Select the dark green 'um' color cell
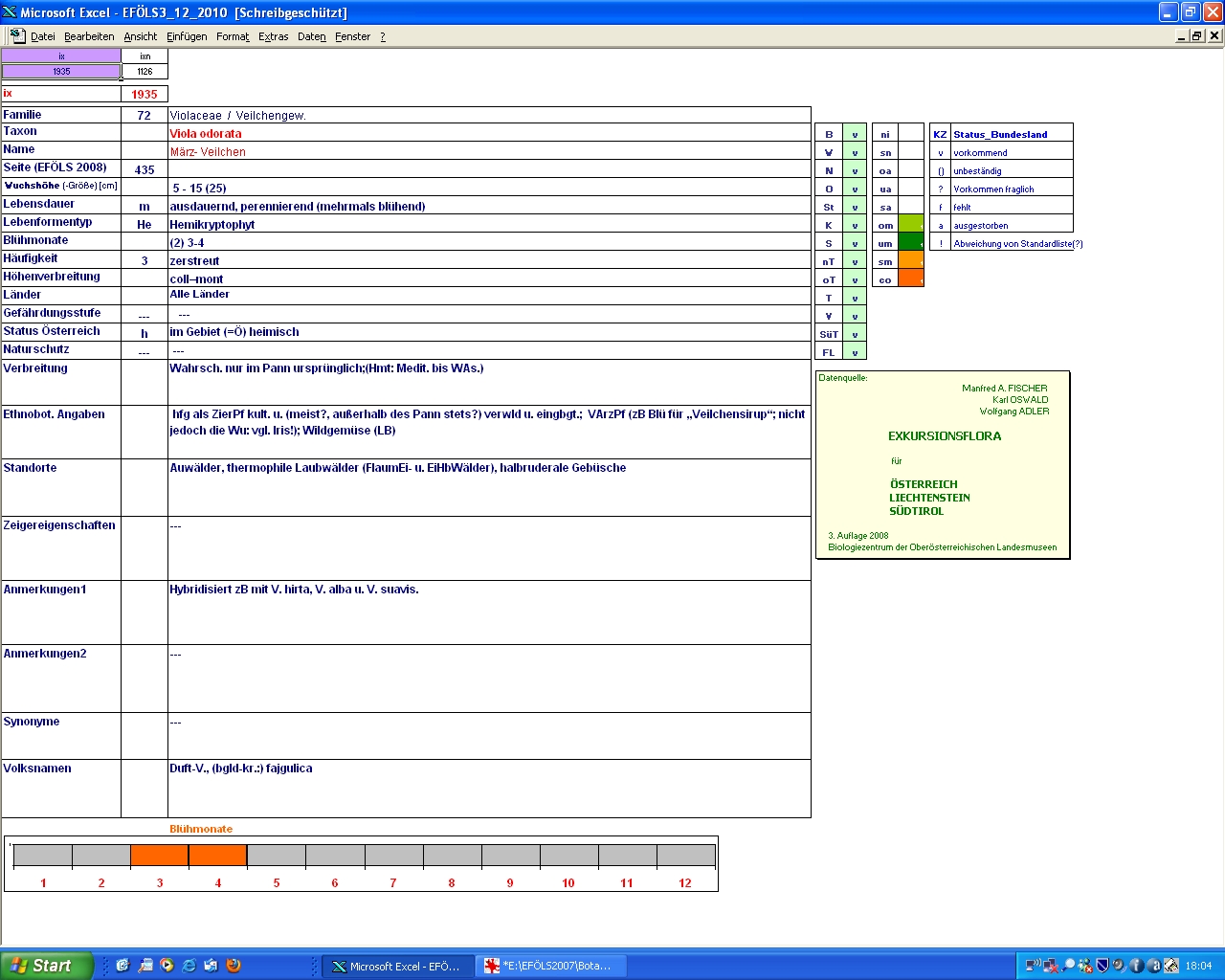The image size is (1225, 980). click(x=911, y=243)
